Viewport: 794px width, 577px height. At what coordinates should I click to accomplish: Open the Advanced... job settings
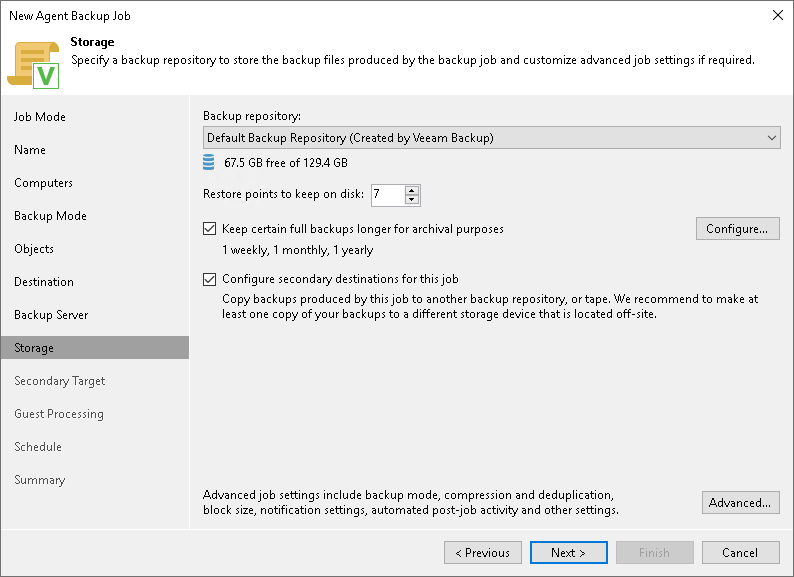(740, 503)
